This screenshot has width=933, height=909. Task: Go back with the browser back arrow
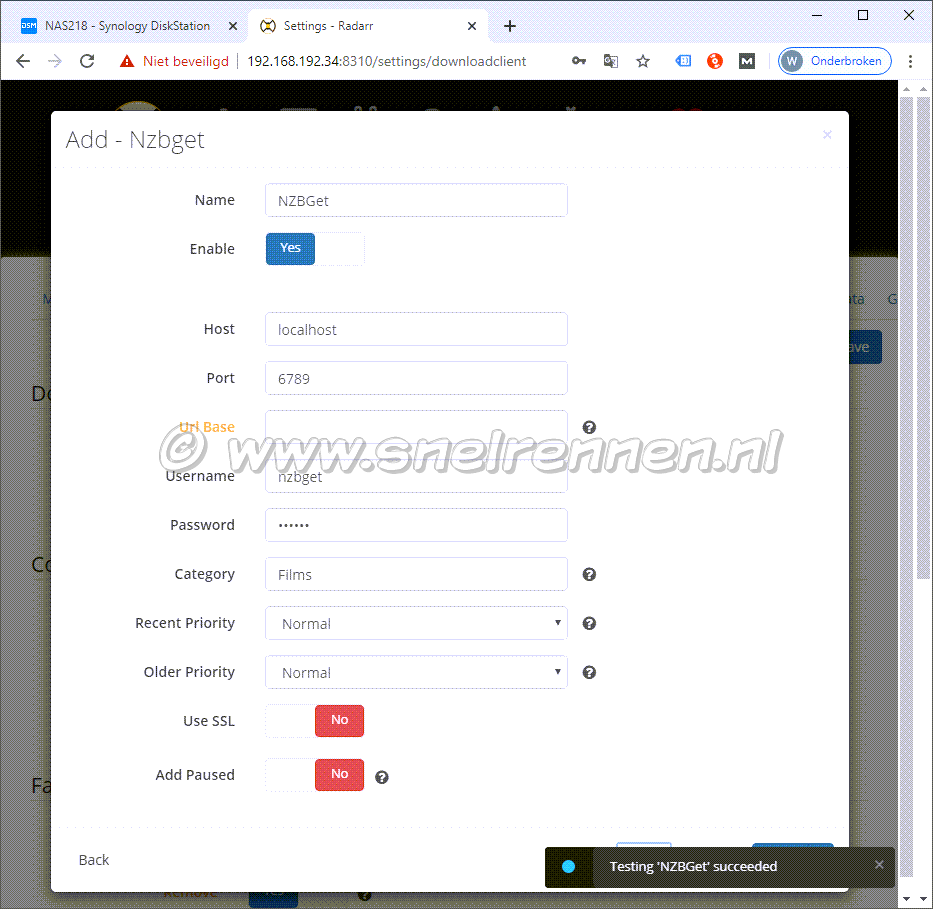point(23,61)
